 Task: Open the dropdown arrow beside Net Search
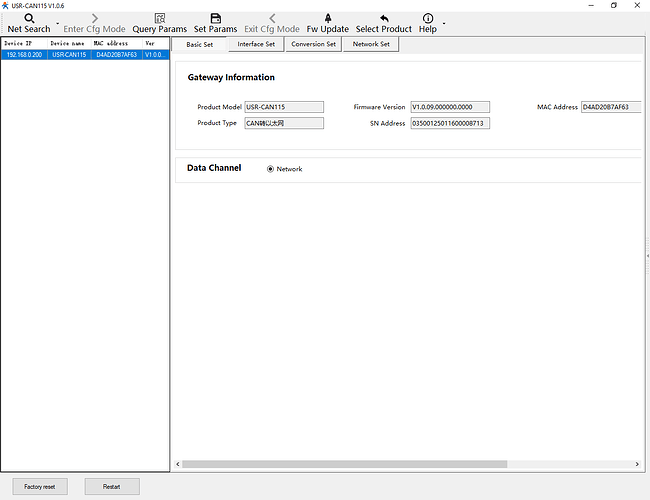57,24
